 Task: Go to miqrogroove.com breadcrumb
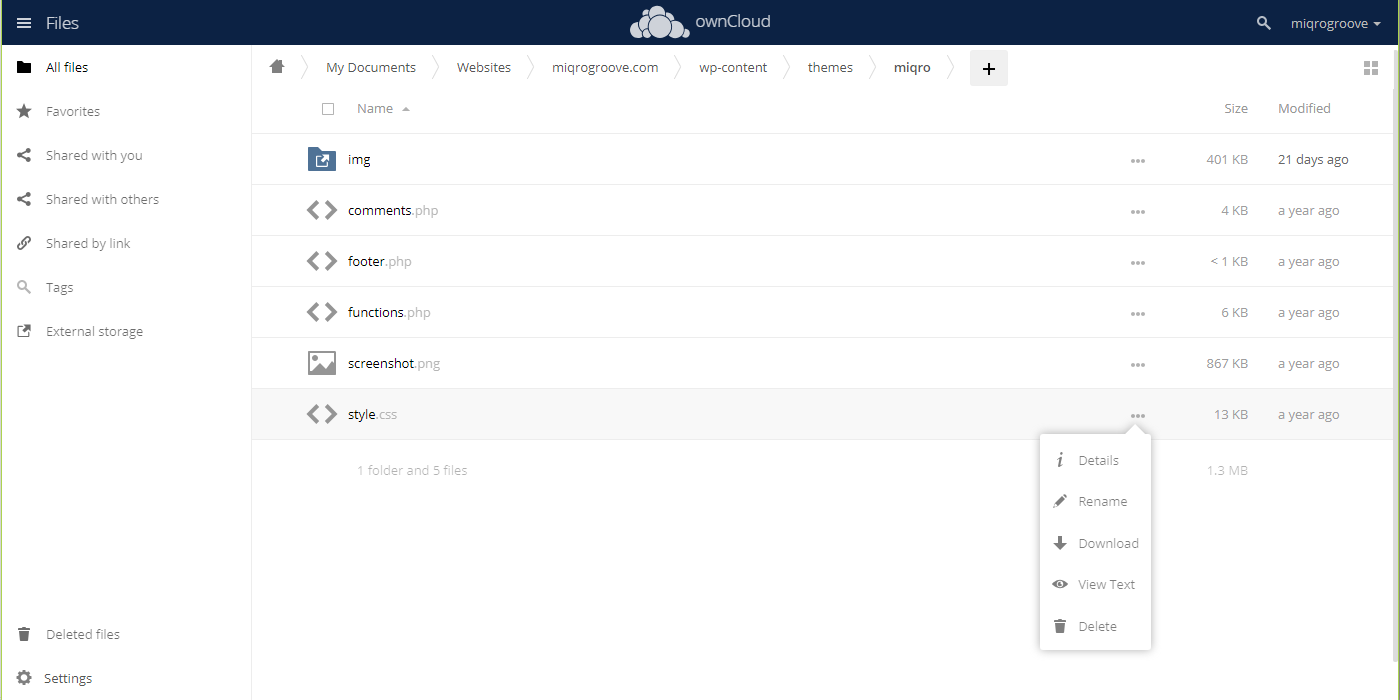(605, 68)
